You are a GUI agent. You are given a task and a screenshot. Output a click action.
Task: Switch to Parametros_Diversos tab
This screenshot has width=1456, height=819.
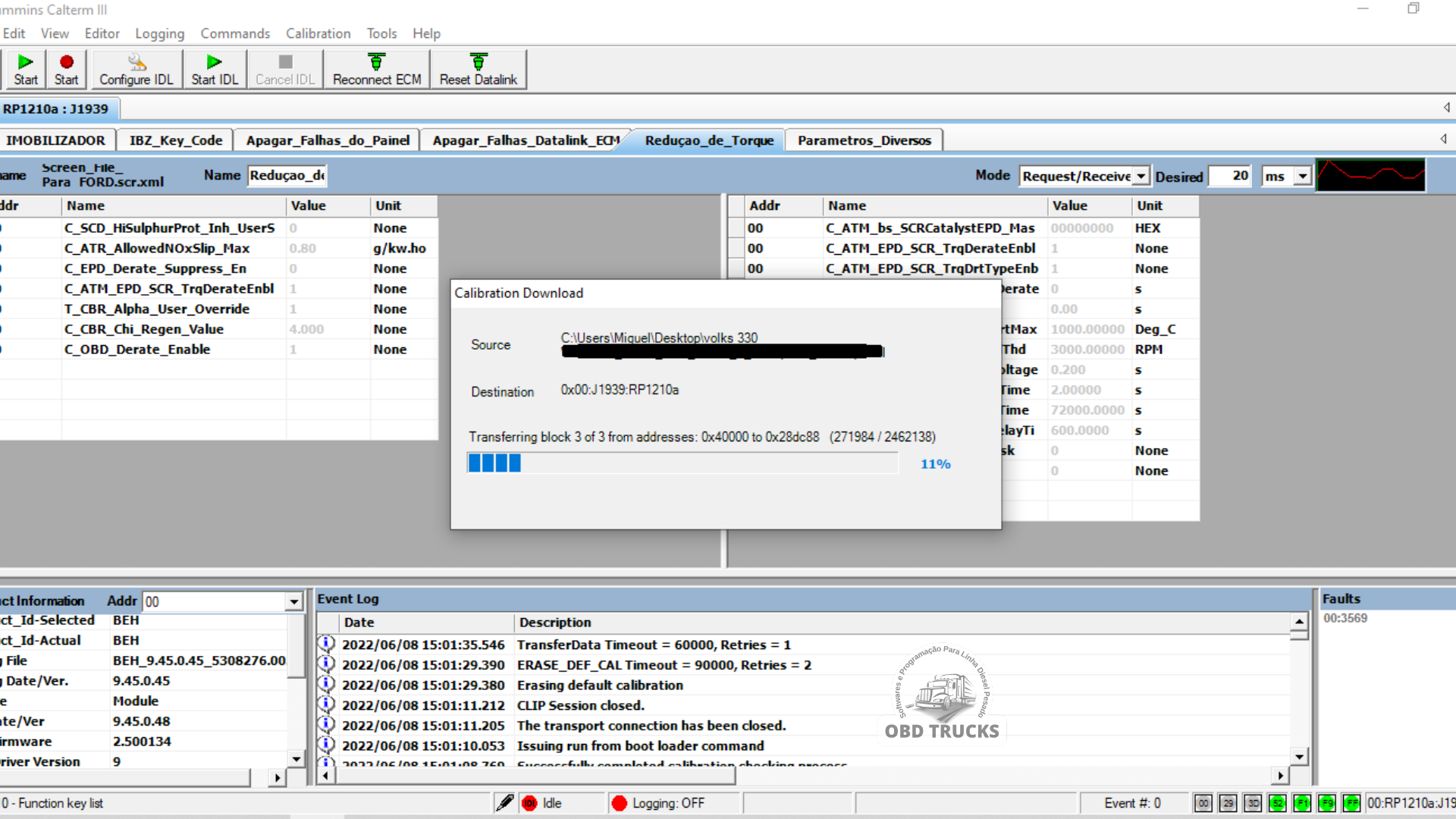coord(864,140)
